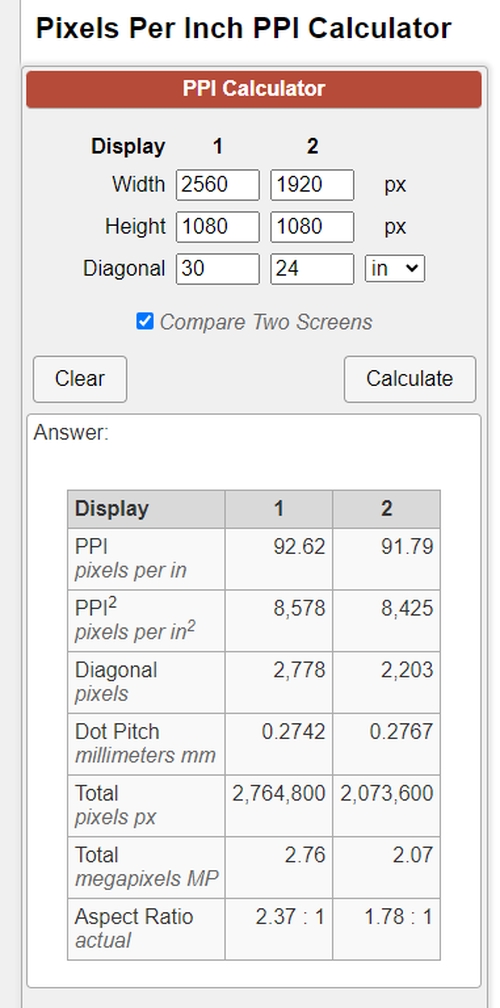Select Display 2 Width input field
The width and height of the screenshot is (500, 1008).
pyautogui.click(x=312, y=185)
